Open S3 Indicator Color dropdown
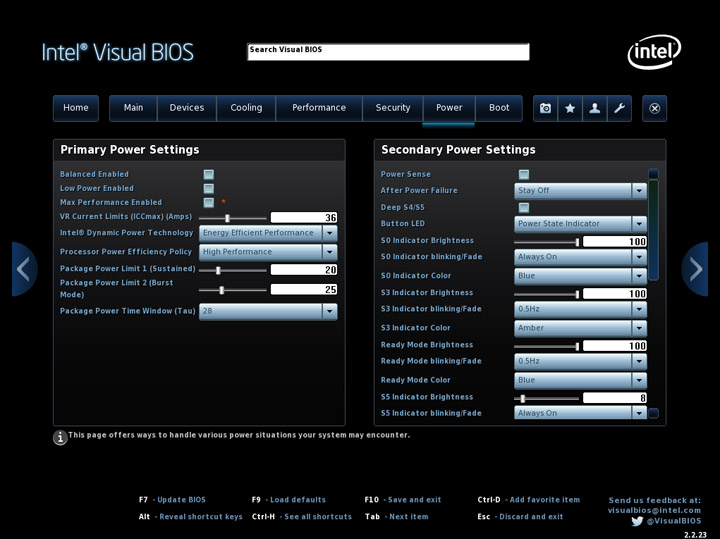The height and width of the screenshot is (539, 720). [580, 328]
